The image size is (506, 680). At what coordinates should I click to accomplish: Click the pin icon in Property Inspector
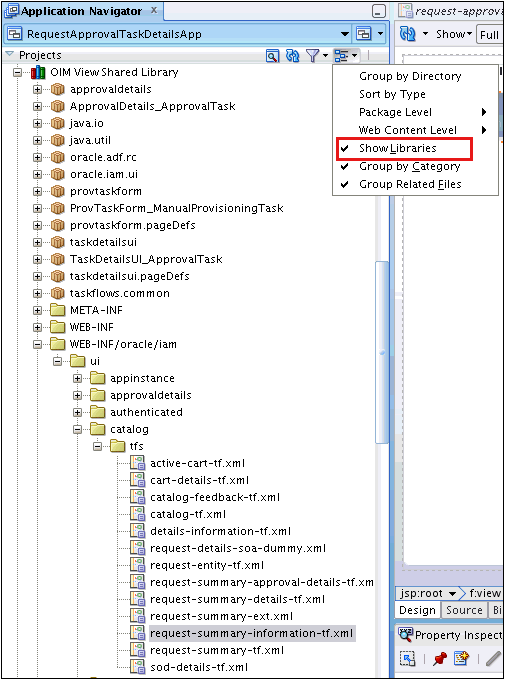click(x=440, y=659)
